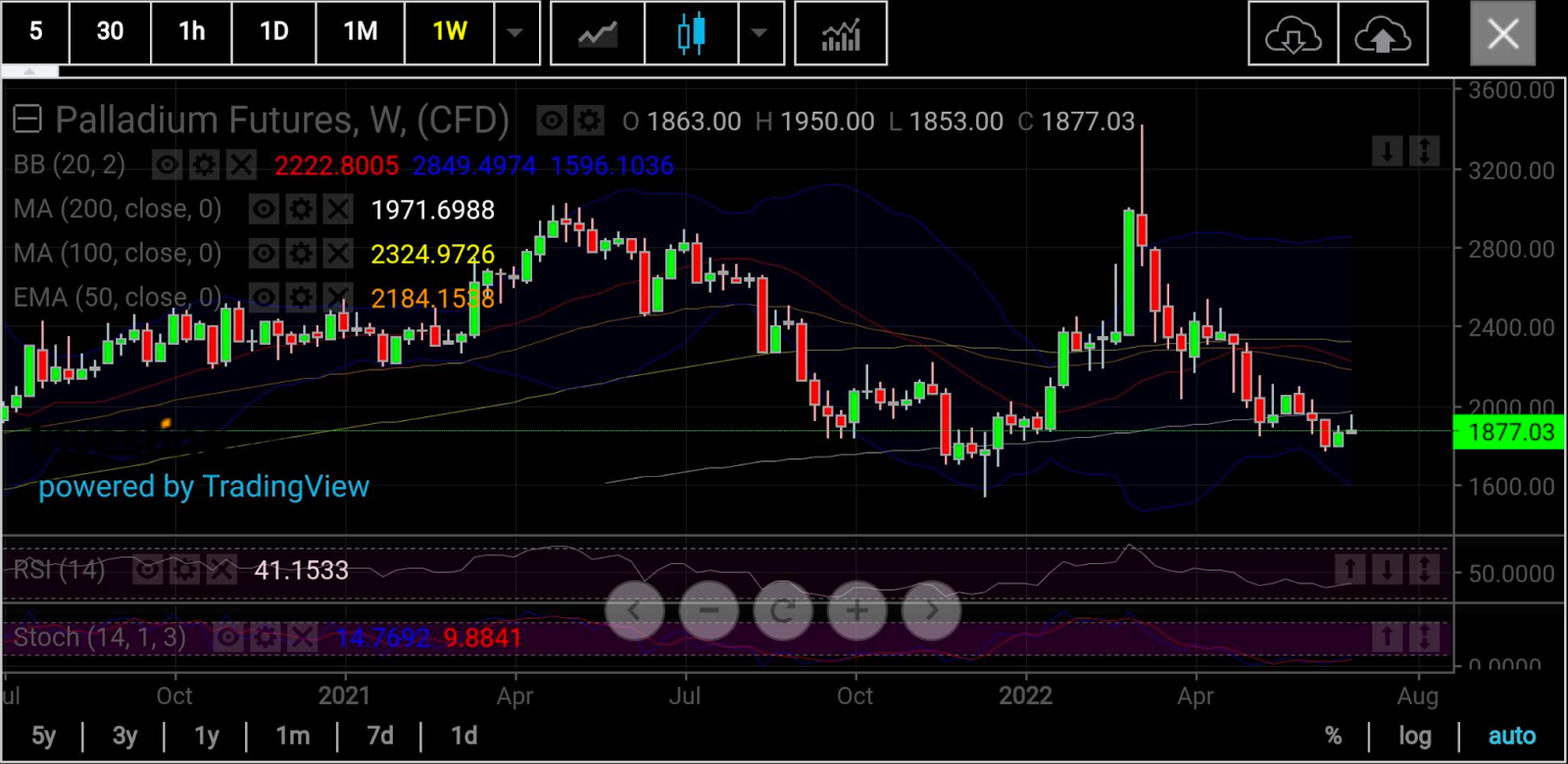Screen dimensions: 1568x764
Task: Move RSI pane up
Action: [x=1350, y=569]
